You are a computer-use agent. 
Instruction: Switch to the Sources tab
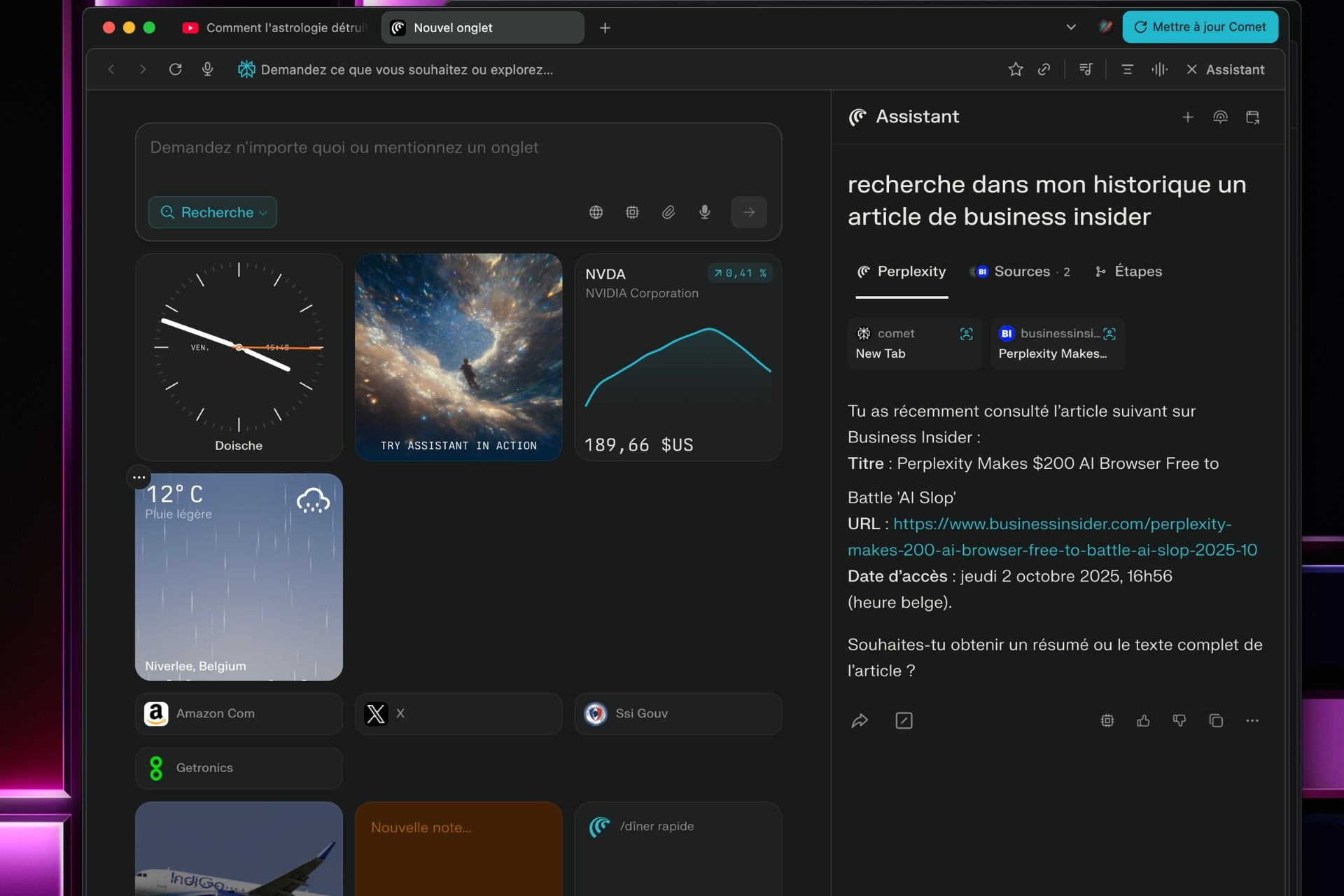coord(1021,272)
